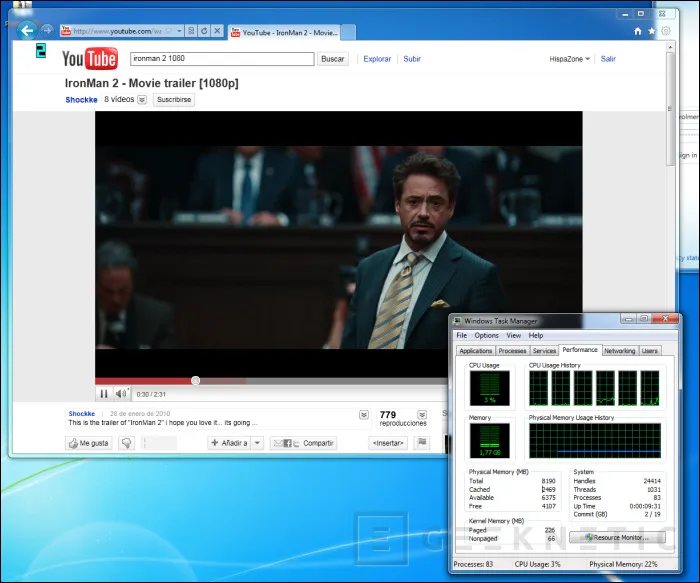Click the YouTube logo
700x583 pixels.
90,58
